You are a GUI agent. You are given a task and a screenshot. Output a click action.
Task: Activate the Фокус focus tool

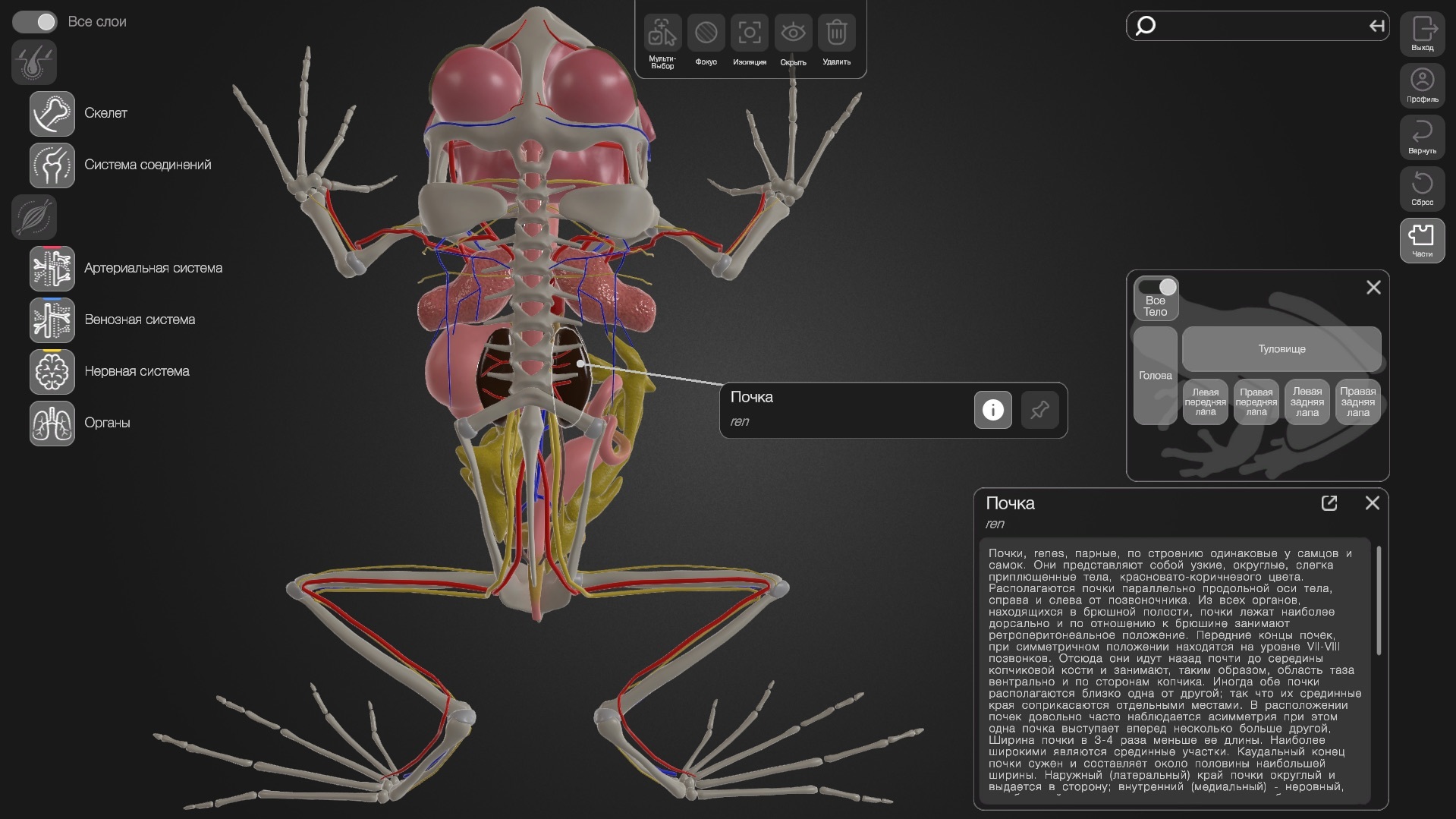(x=706, y=34)
